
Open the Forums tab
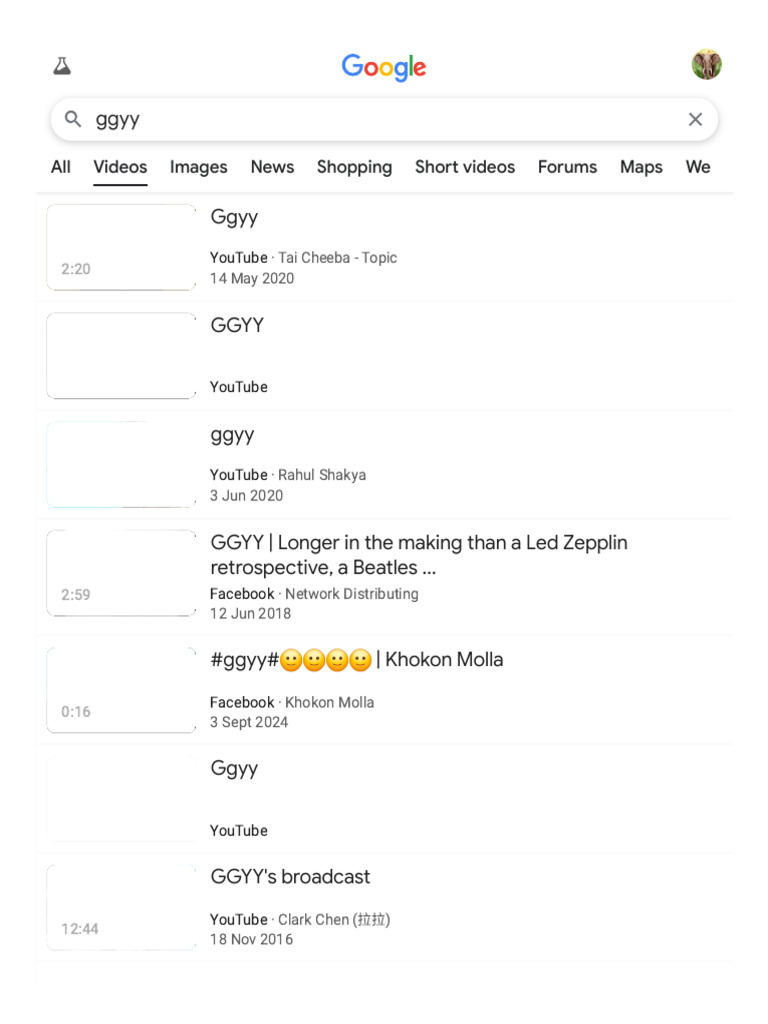[x=567, y=167]
